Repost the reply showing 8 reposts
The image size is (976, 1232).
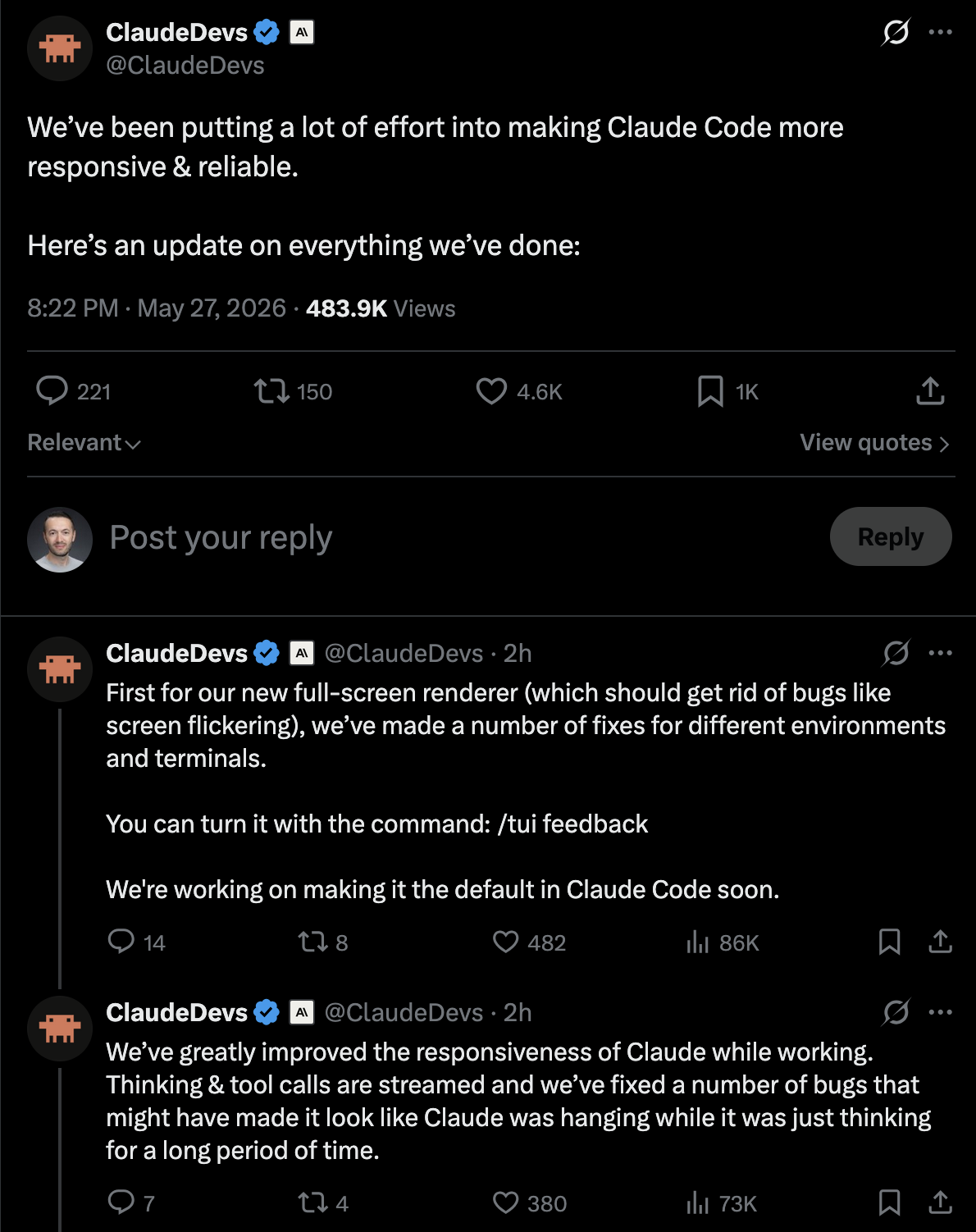(323, 942)
